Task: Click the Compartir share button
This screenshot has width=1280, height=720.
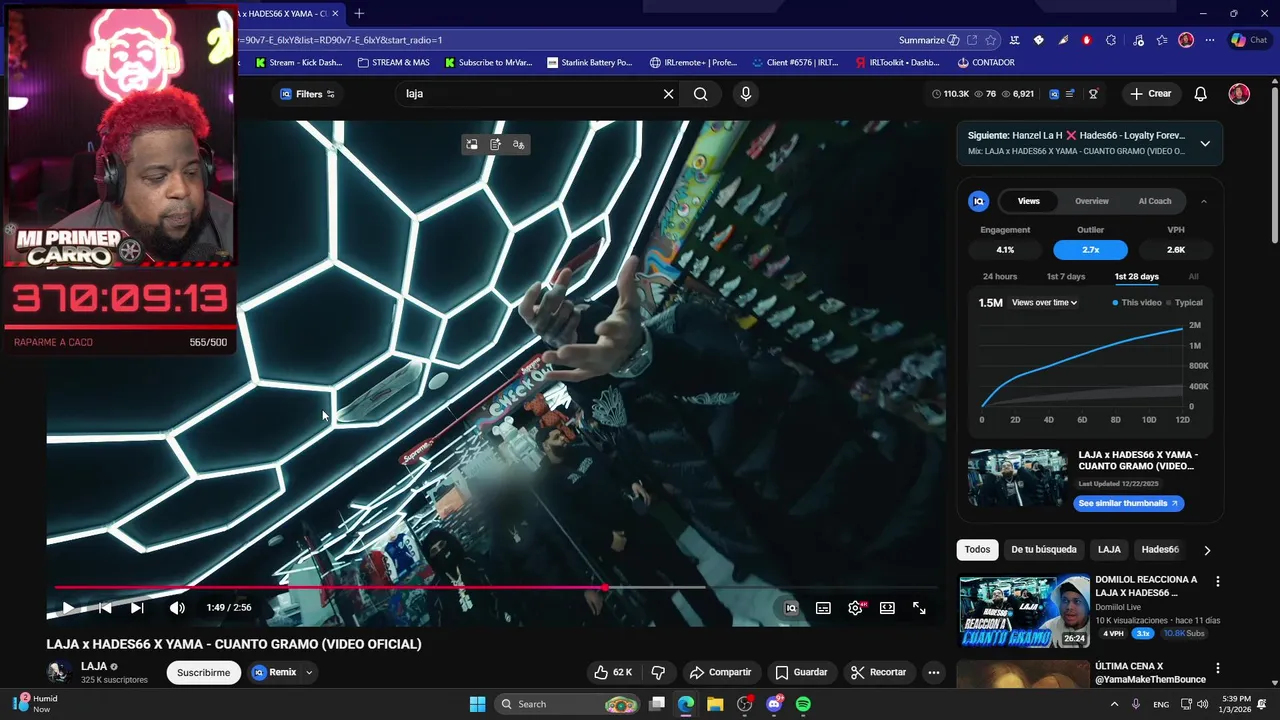Action: click(x=720, y=673)
